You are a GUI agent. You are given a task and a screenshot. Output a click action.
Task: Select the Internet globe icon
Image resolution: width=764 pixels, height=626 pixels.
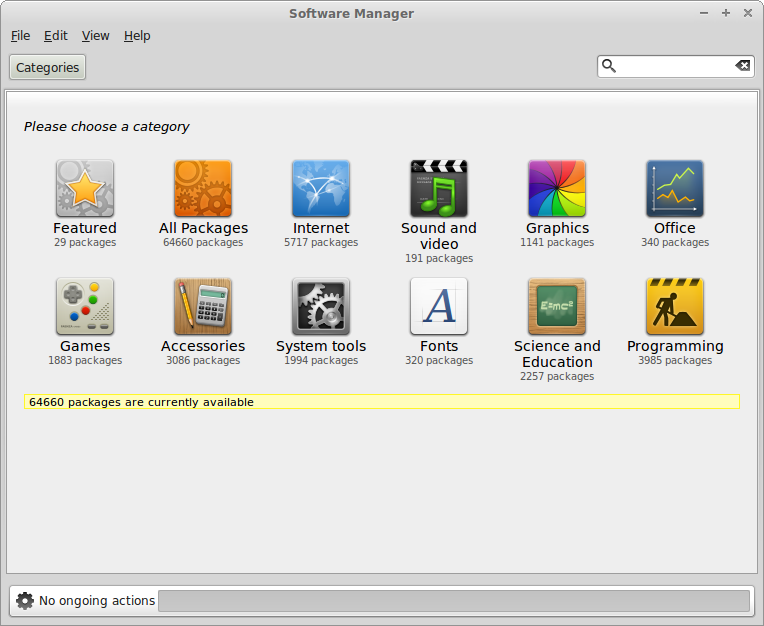tap(321, 188)
